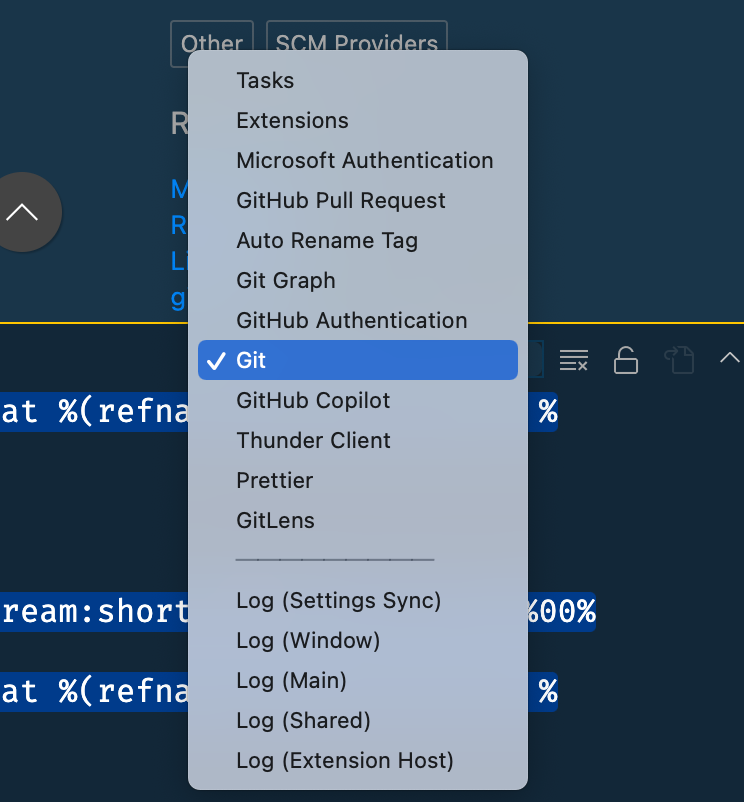Choose Git Graph output channel
Screen dimensions: 744x802
coord(357,280)
